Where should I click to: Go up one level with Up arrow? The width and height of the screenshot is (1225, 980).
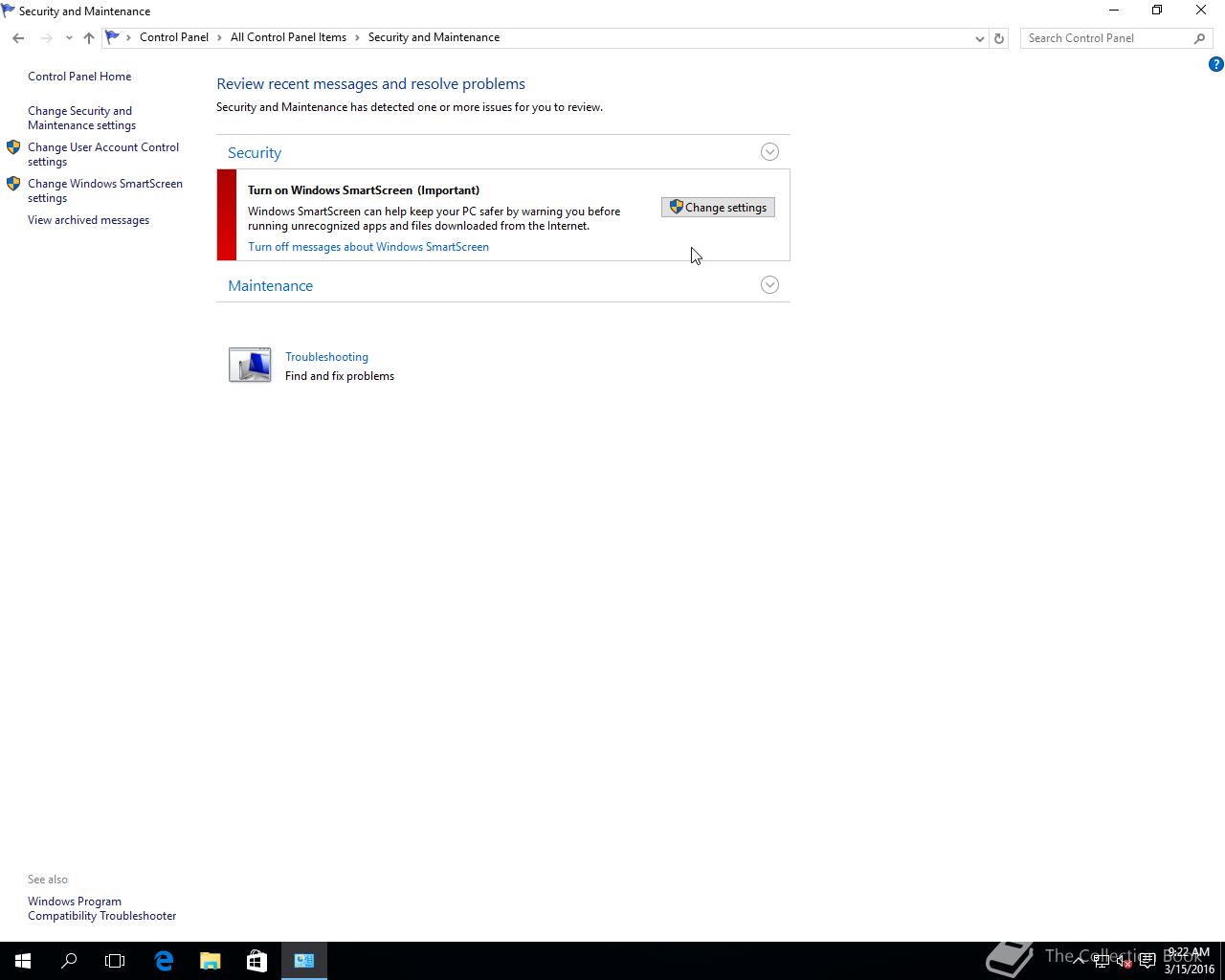click(89, 38)
